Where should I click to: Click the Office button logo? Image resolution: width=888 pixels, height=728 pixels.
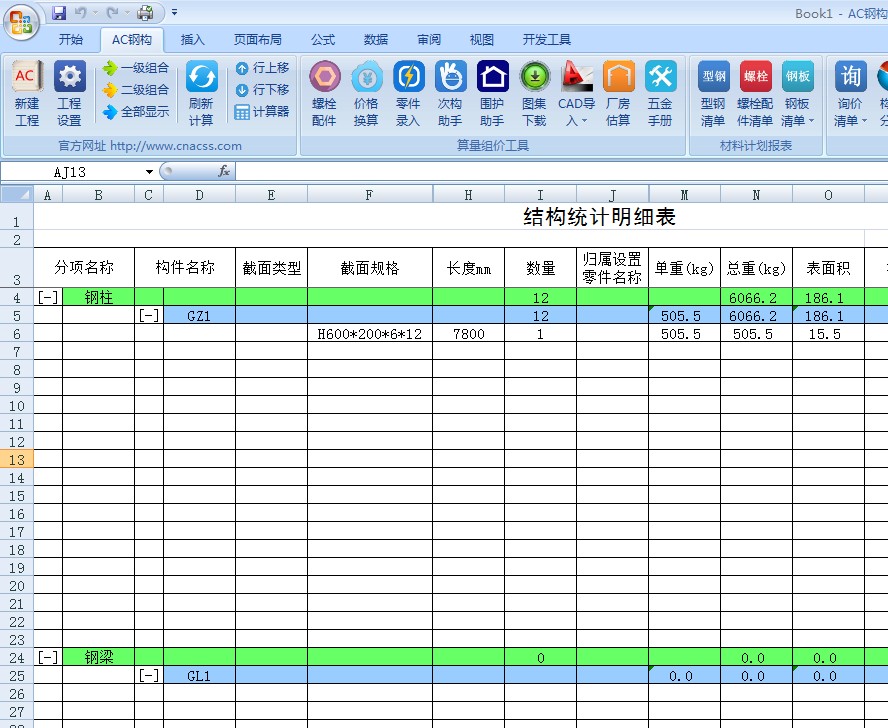tap(21, 22)
